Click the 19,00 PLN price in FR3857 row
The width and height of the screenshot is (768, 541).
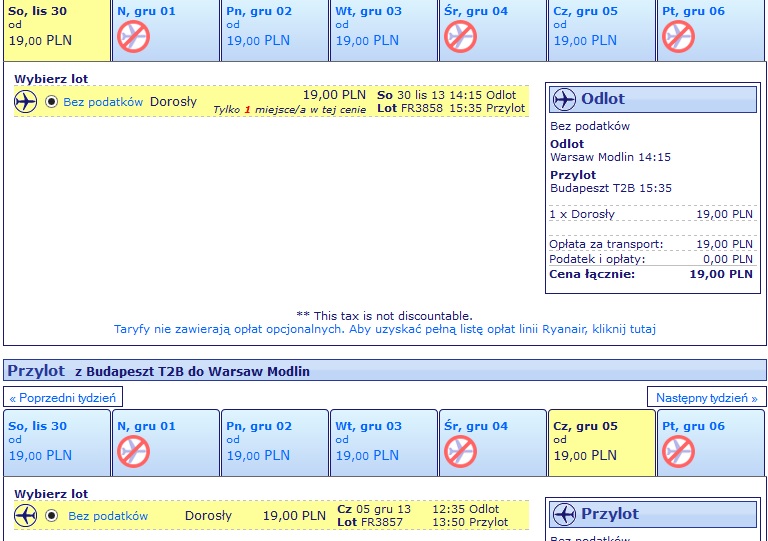pos(294,516)
